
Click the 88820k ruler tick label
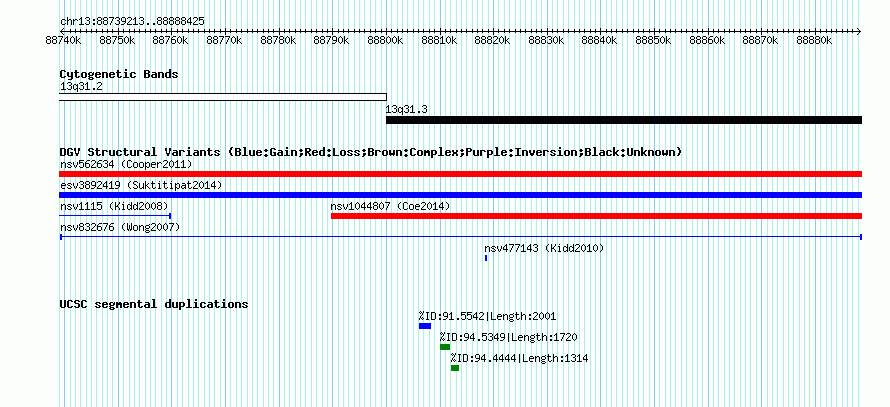[492, 41]
